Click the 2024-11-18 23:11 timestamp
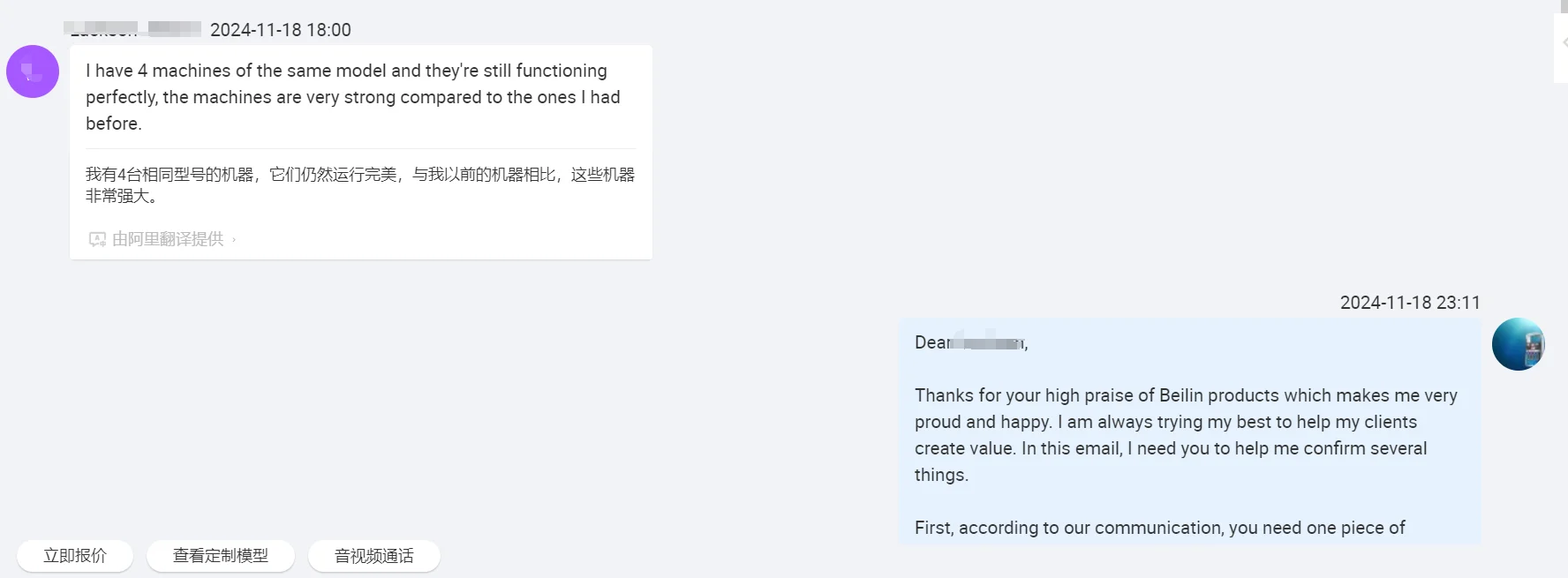1568x578 pixels. pyautogui.click(x=1409, y=303)
